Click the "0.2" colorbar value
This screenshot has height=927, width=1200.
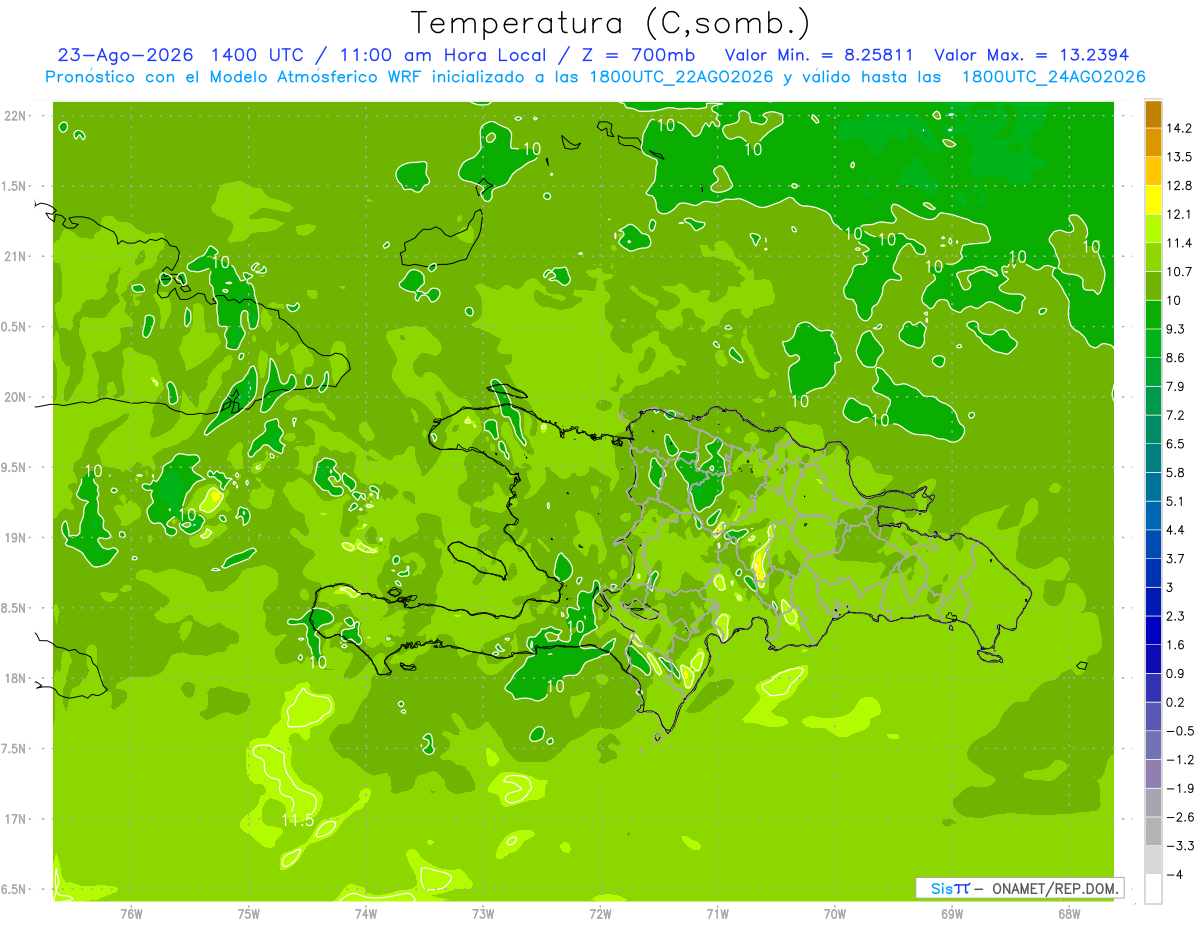(1177, 703)
